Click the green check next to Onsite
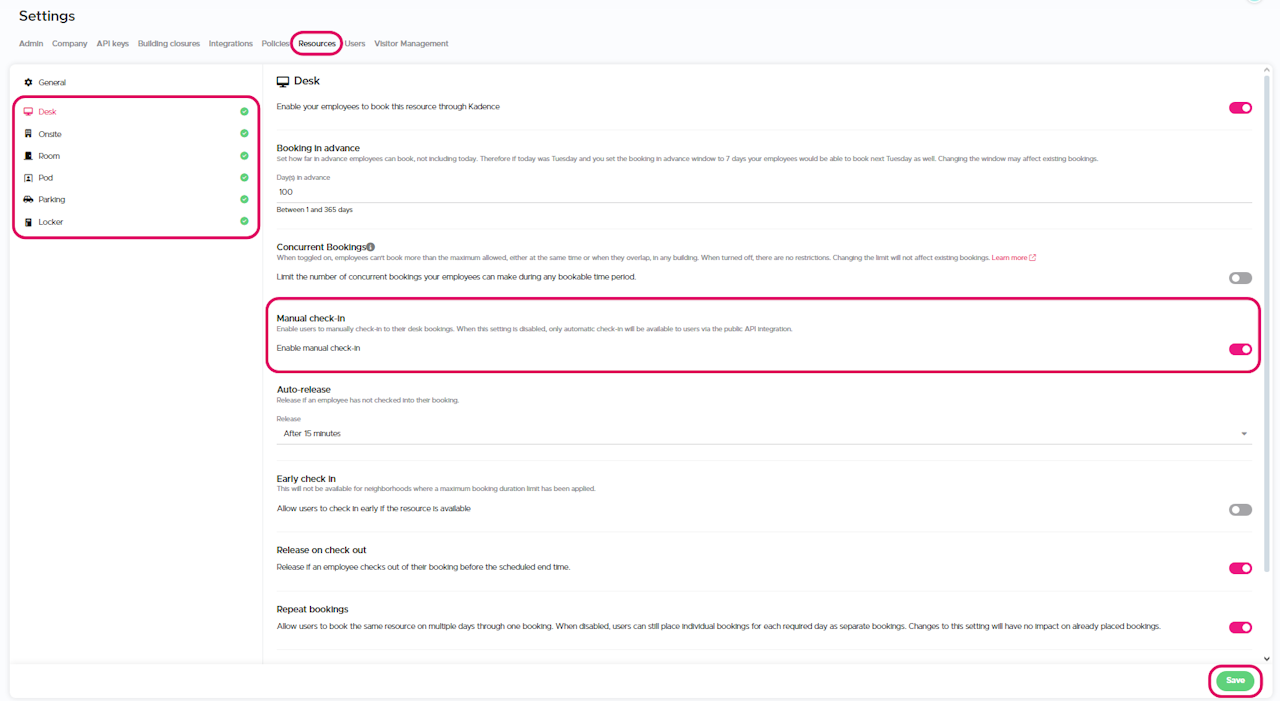The height and width of the screenshot is (701, 1280). pos(244,134)
